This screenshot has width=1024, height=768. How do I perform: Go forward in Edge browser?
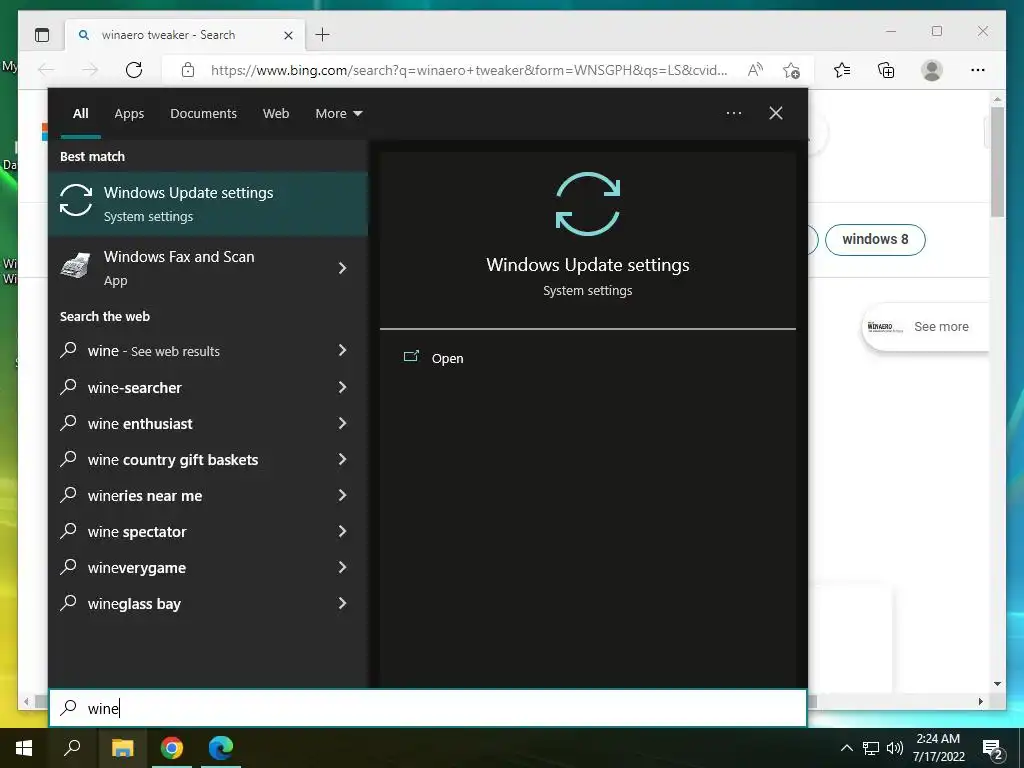(90, 70)
